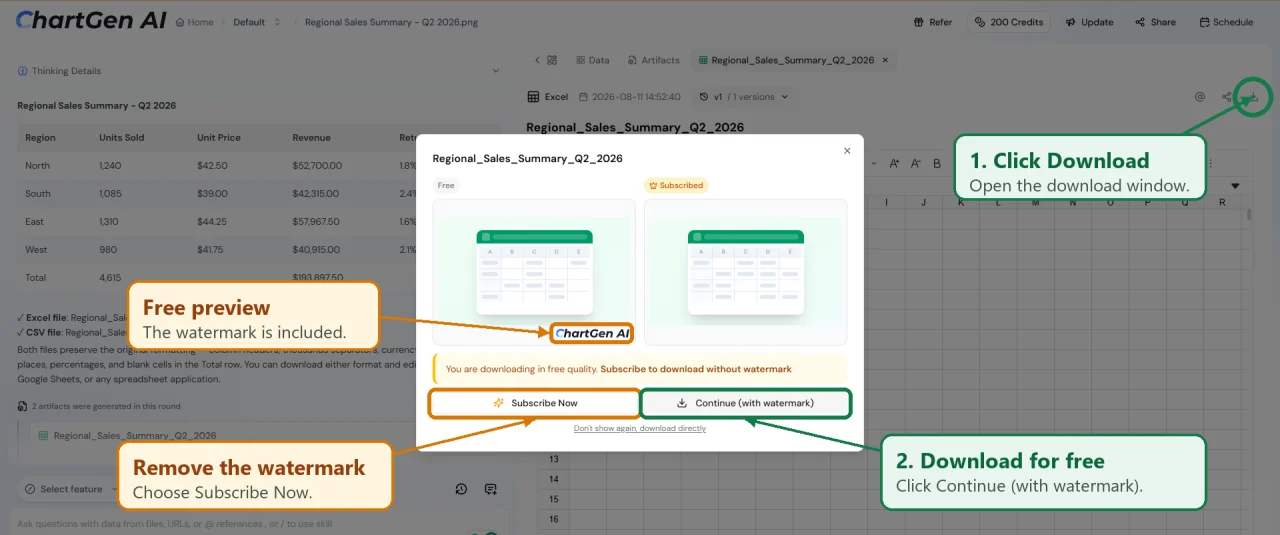
Task: Close the Regional_Sales_Summary_Q2_2026 tab
Action: 884,60
